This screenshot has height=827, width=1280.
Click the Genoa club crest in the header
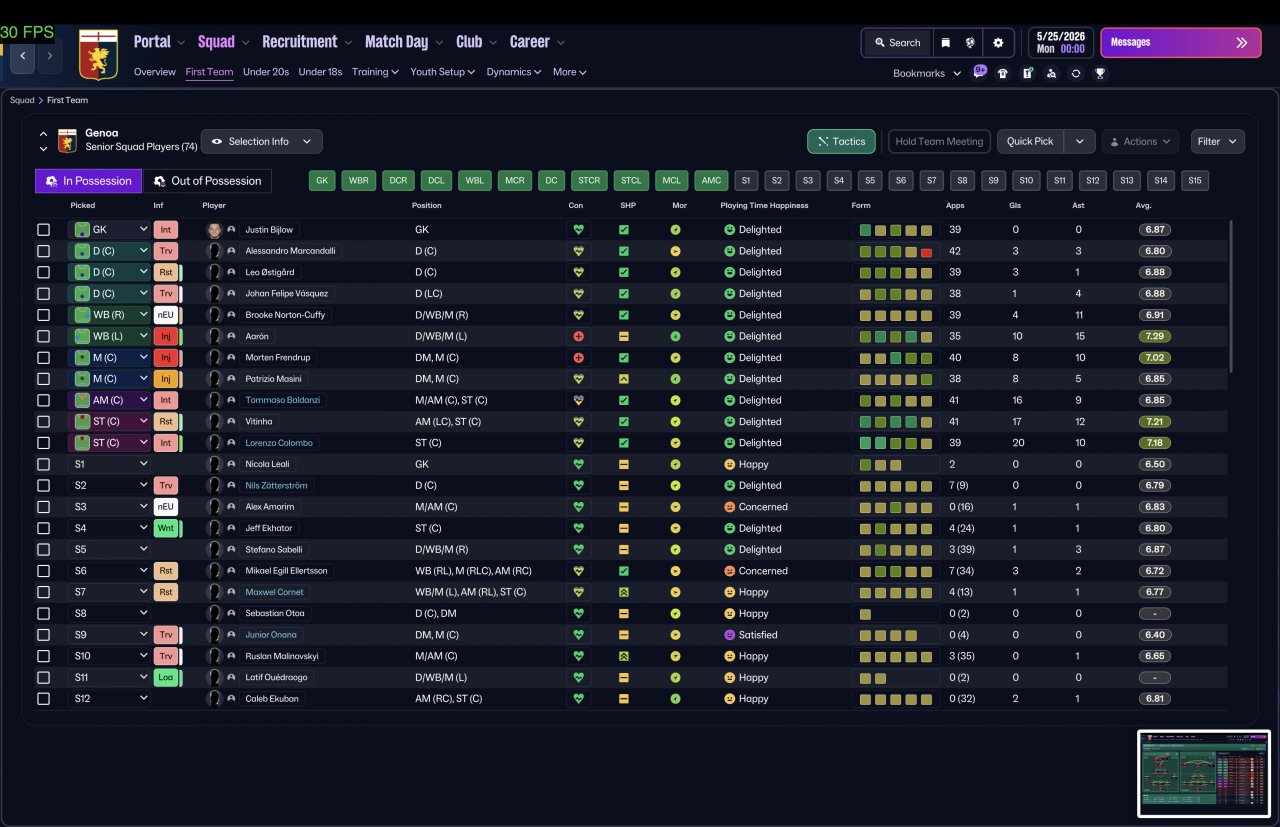[98, 55]
